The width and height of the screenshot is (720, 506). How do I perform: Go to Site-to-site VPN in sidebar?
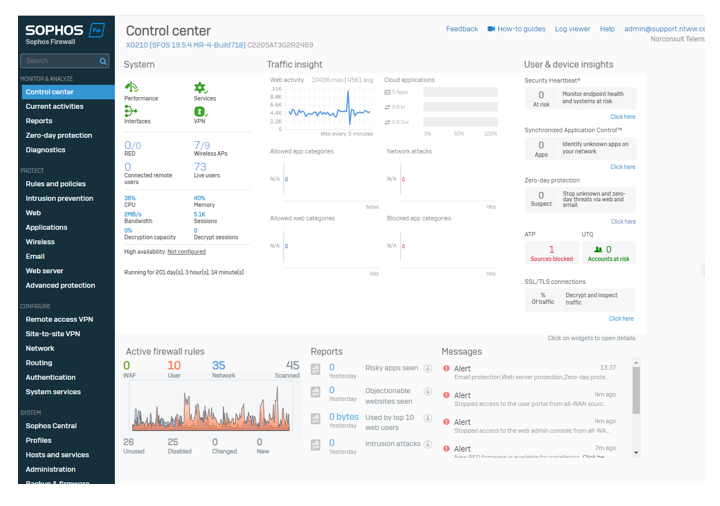click(x=53, y=333)
